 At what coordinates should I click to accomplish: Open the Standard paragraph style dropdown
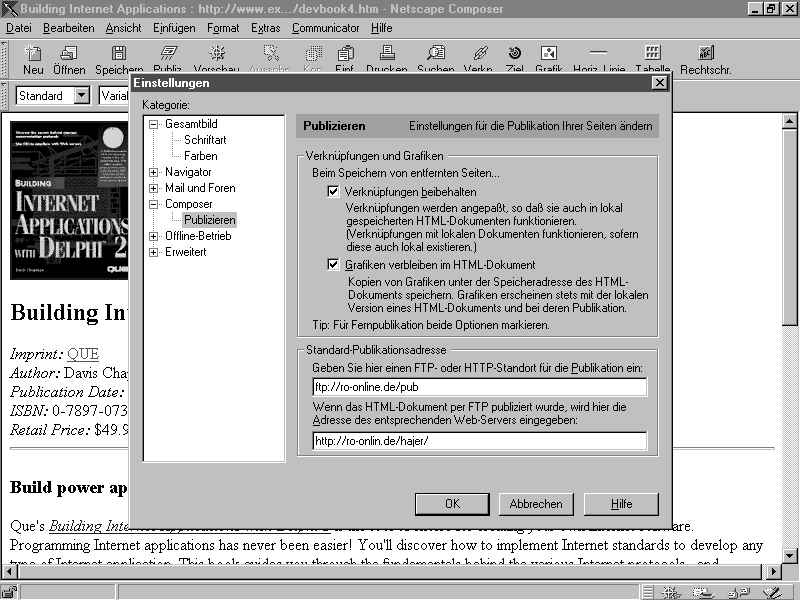81,96
